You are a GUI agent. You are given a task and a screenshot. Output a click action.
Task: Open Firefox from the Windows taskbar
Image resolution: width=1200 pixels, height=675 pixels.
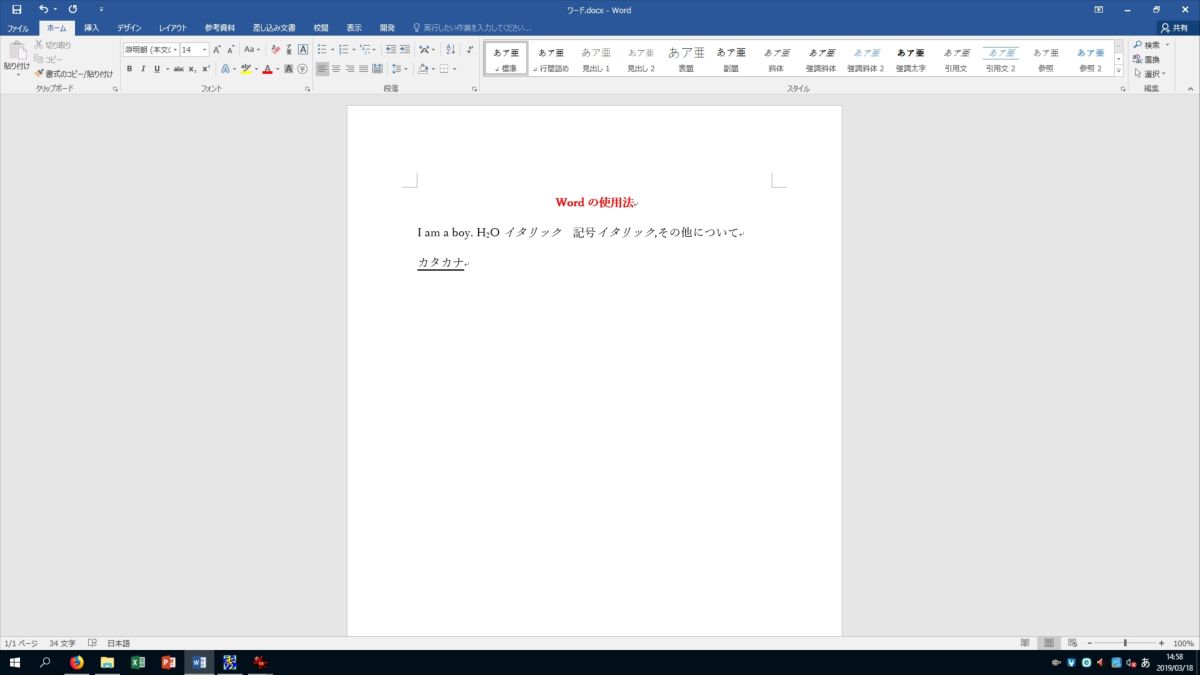pyautogui.click(x=76, y=662)
